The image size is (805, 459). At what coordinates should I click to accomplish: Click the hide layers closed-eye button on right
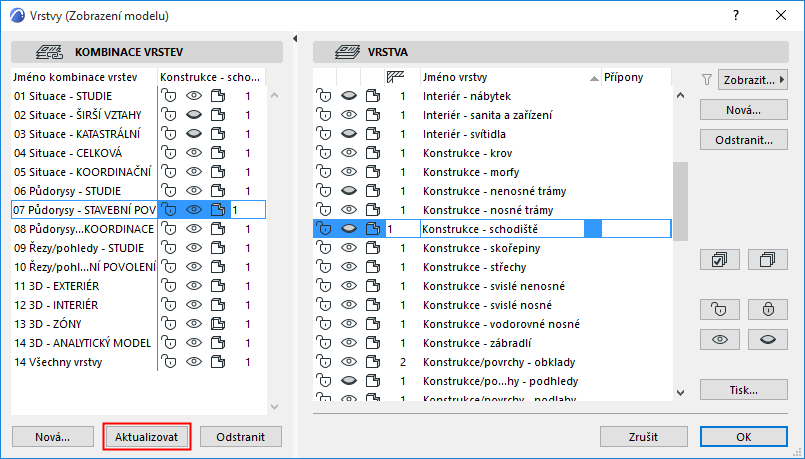(x=768, y=340)
